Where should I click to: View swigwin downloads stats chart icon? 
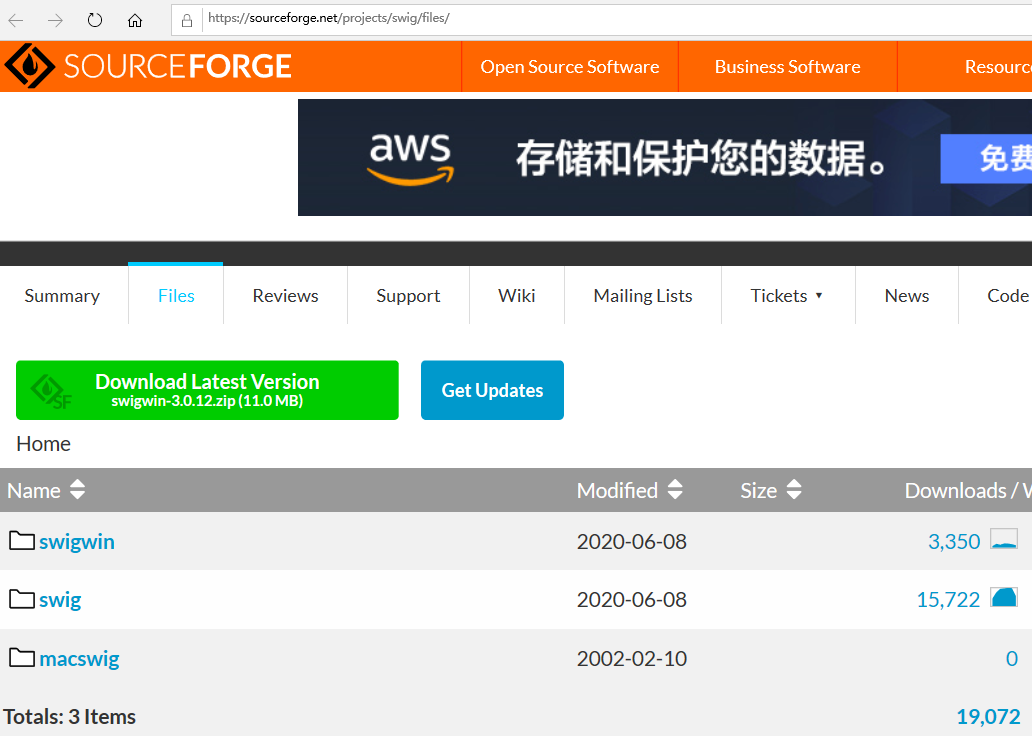click(x=1004, y=539)
